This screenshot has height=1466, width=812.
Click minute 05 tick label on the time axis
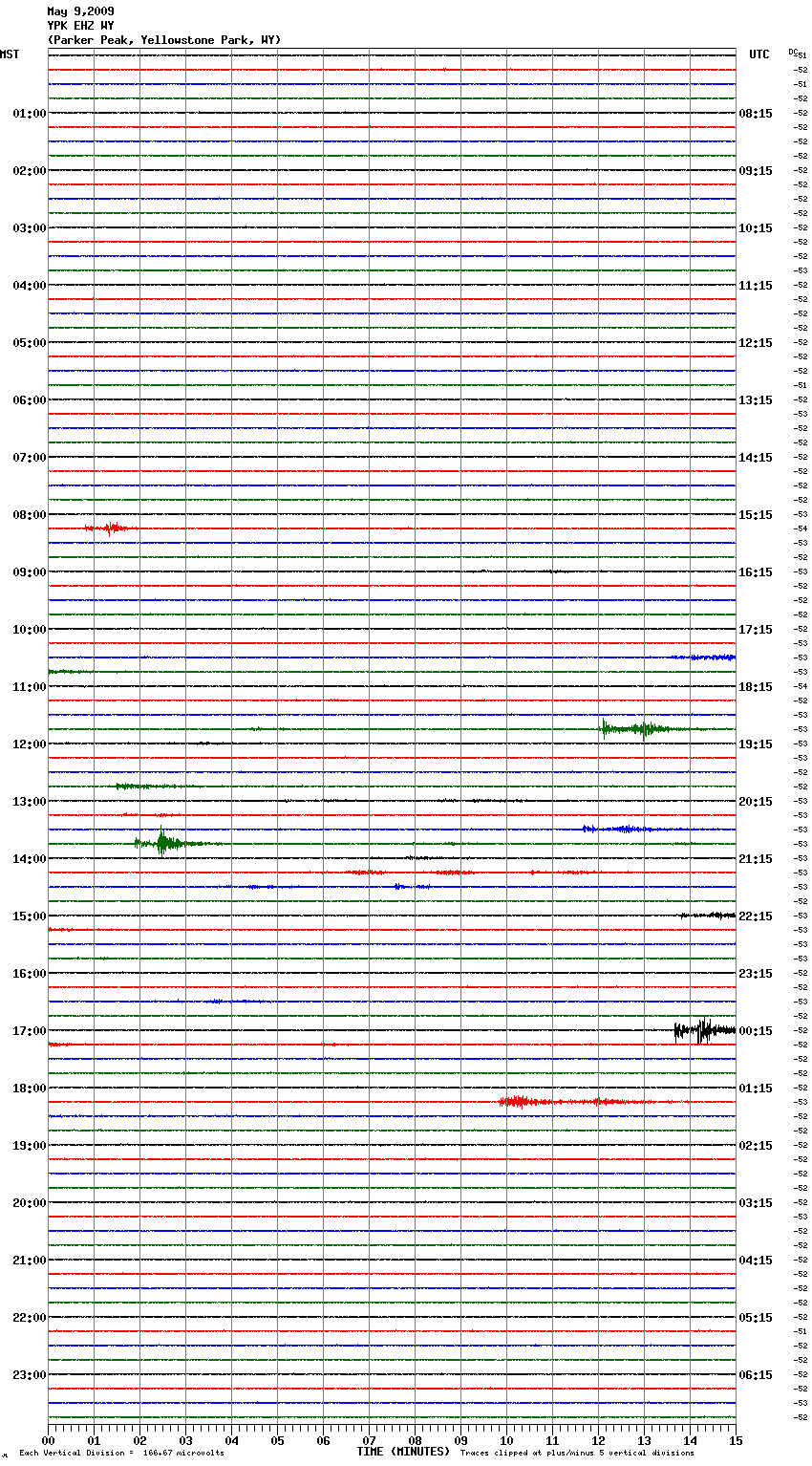(277, 1440)
